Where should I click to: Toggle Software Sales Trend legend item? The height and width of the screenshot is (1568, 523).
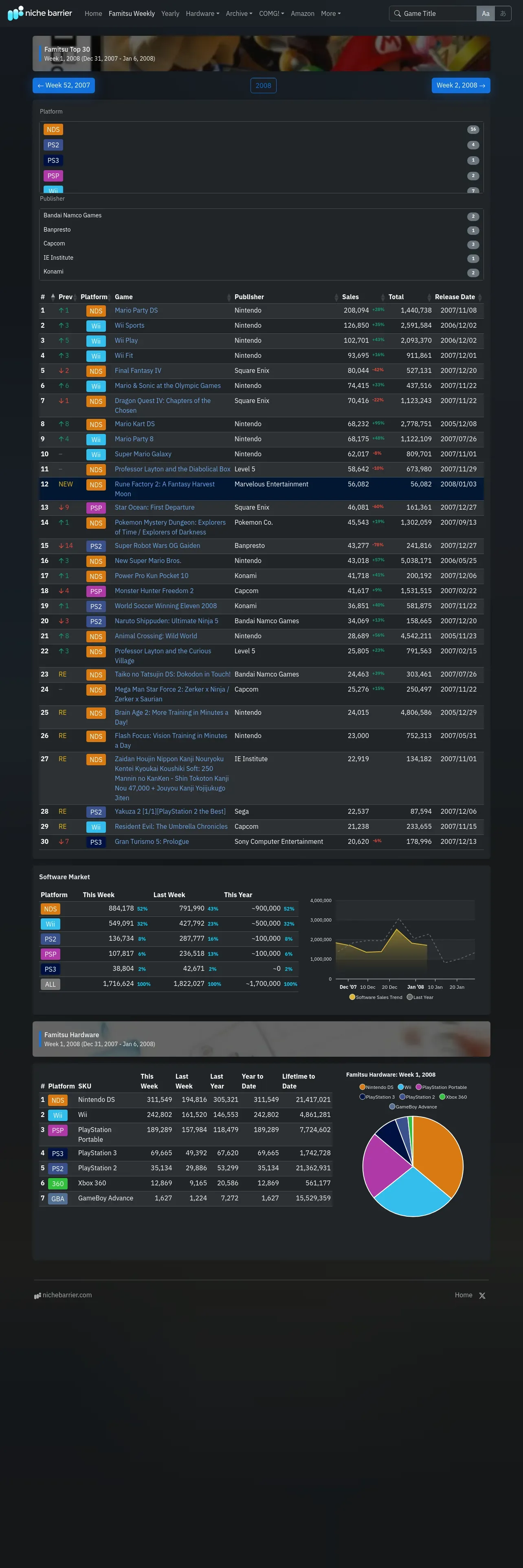tap(376, 997)
